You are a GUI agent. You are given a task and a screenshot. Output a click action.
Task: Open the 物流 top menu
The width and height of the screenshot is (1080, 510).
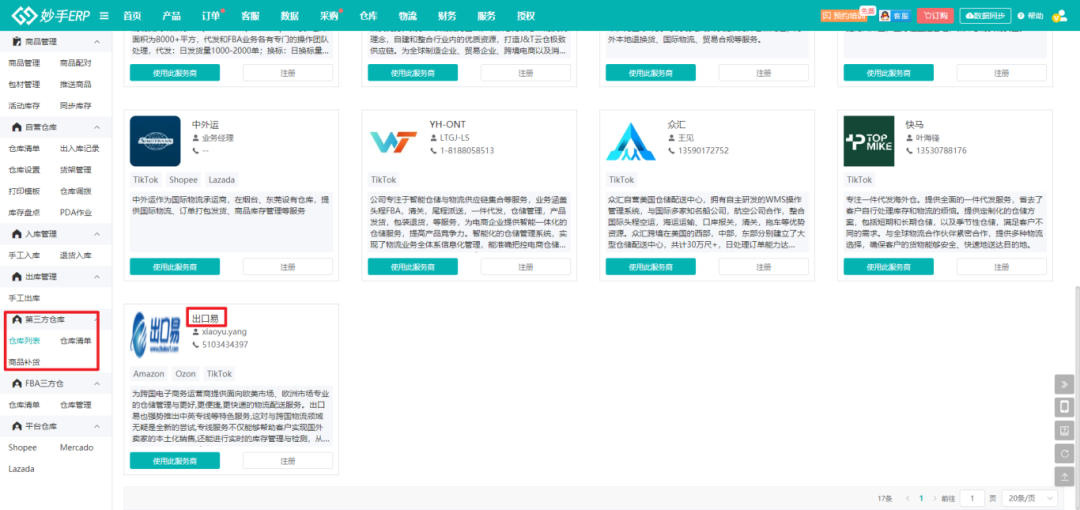[x=408, y=16]
